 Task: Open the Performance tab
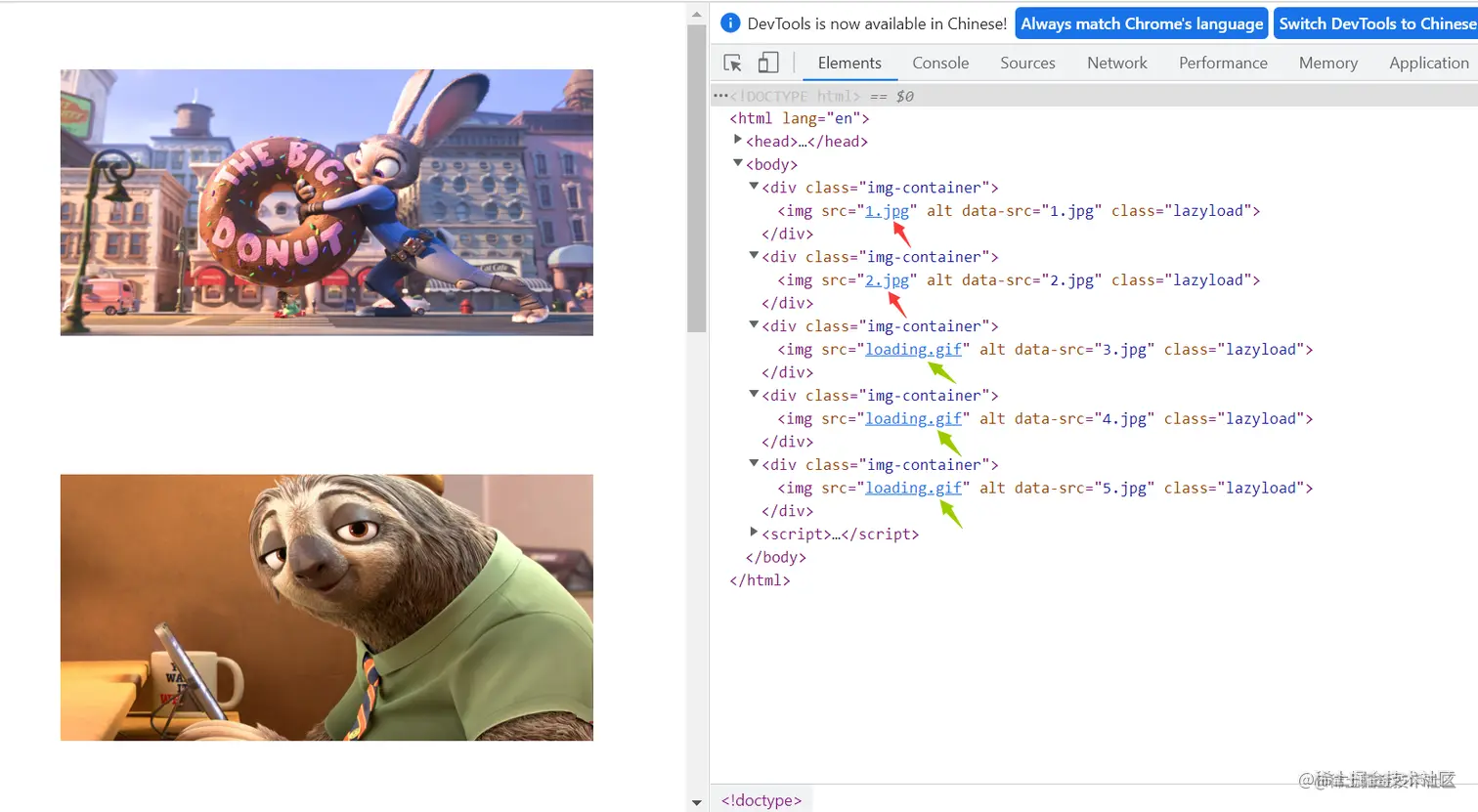click(x=1223, y=63)
